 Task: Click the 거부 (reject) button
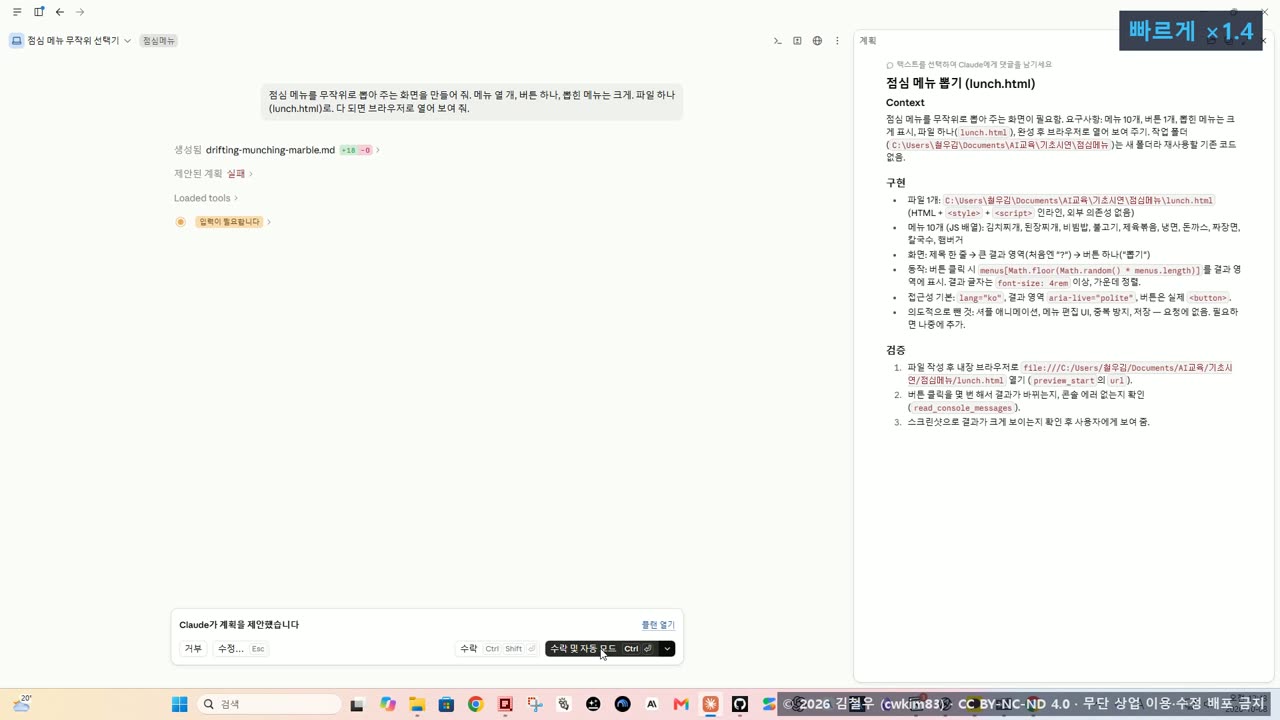193,649
